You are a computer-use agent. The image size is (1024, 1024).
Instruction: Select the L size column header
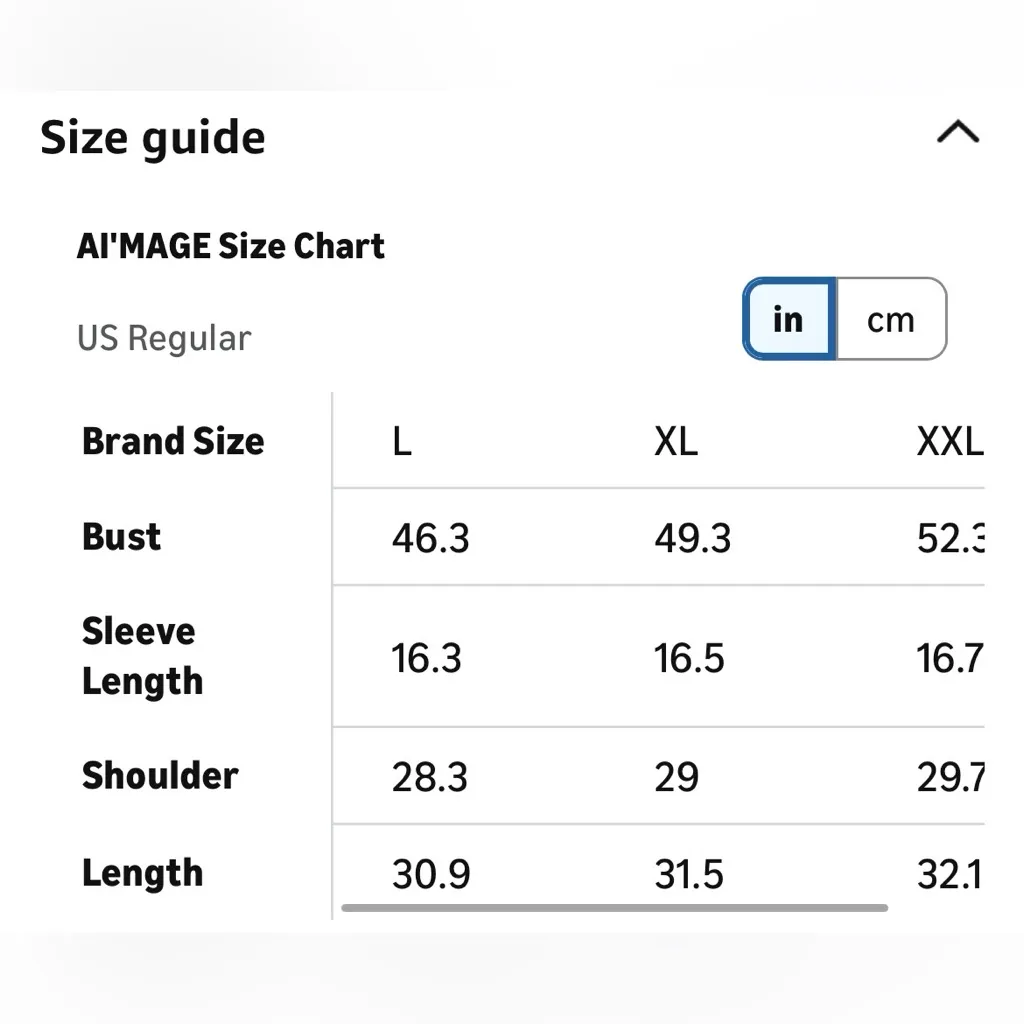(401, 441)
